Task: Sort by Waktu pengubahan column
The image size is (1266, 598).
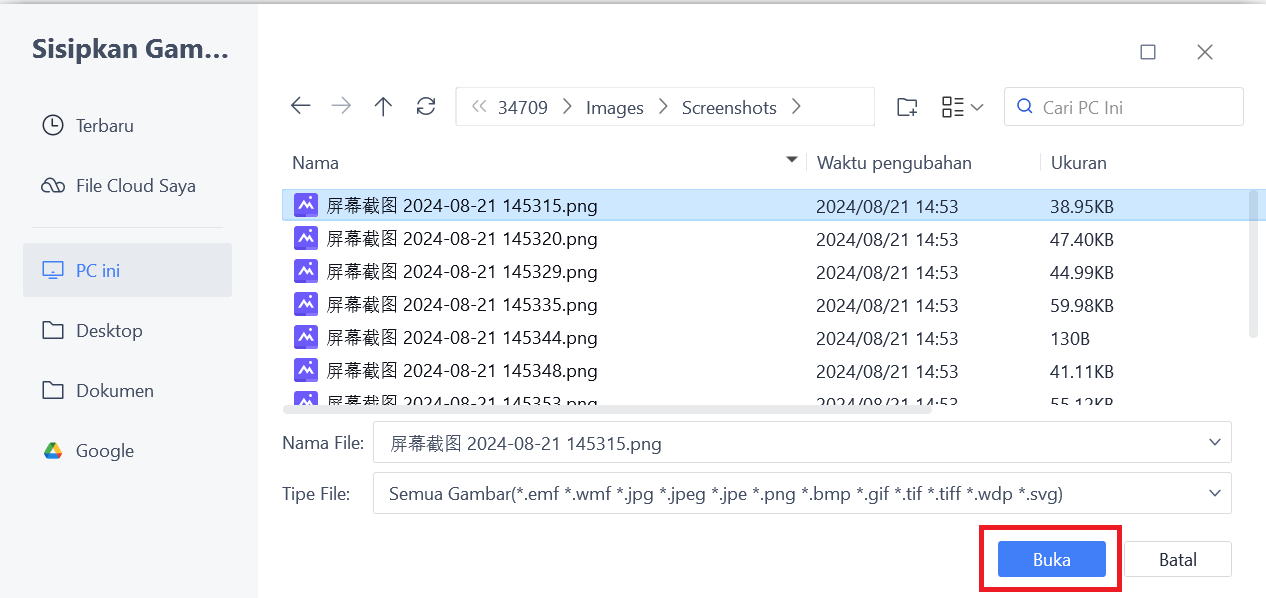Action: pos(894,163)
